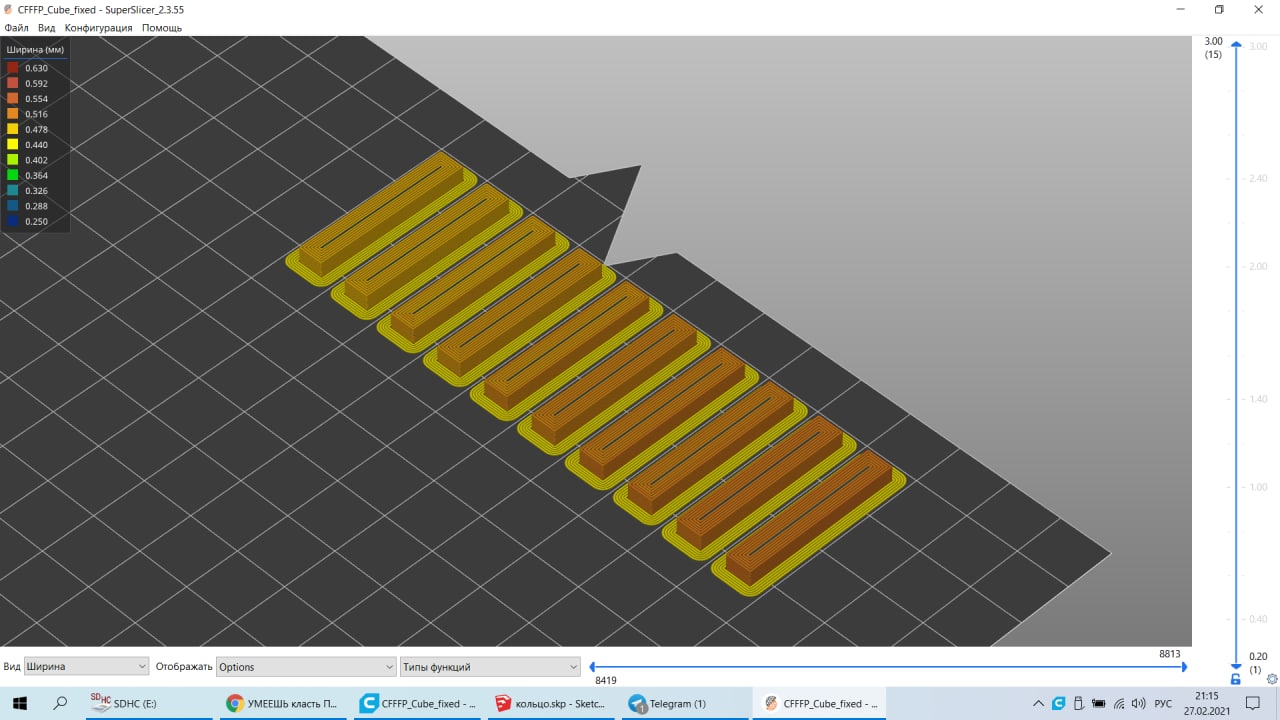This screenshot has height=720, width=1280.
Task: Click the 8813 move slider value
Action: pyautogui.click(x=1170, y=654)
